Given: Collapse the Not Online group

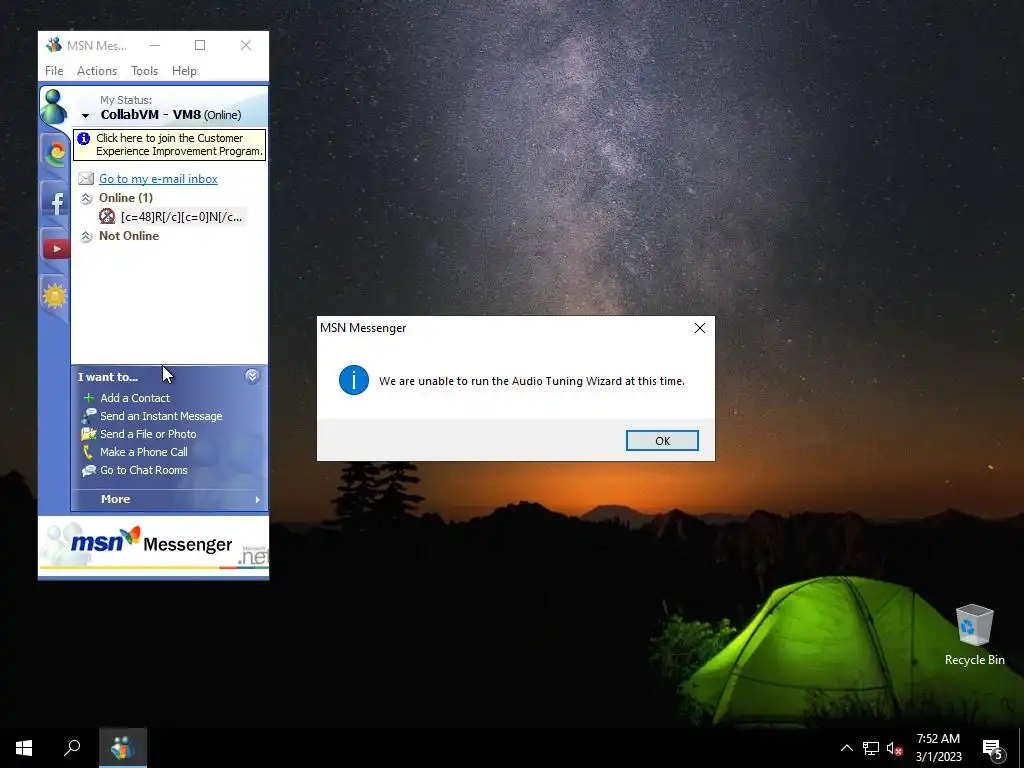Looking at the screenshot, I should point(86,236).
